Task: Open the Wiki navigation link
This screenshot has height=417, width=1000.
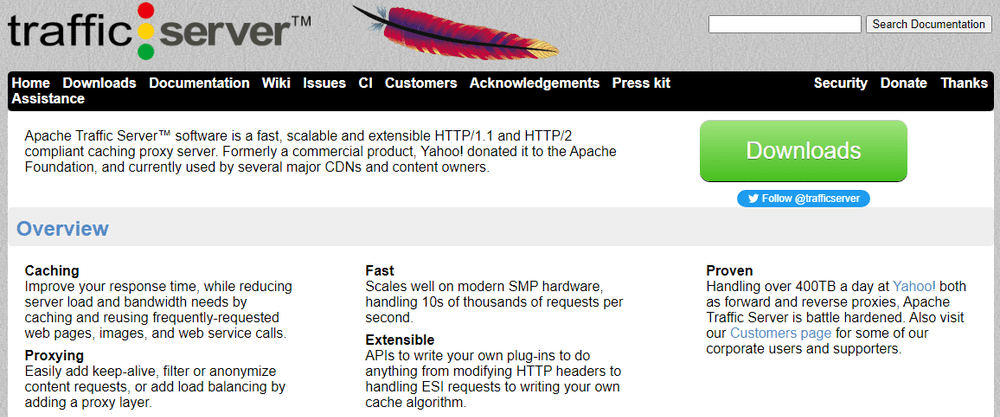Action: [276, 83]
